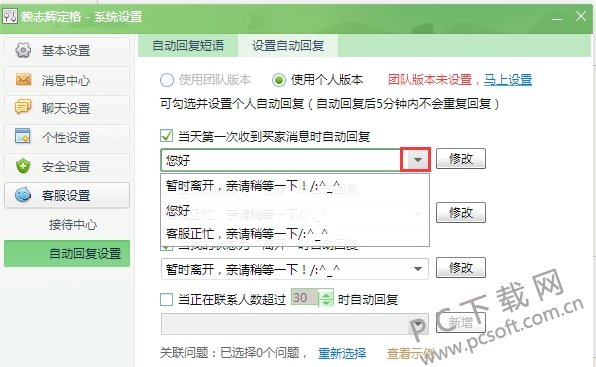
Task: Choose 客服正忙，亲请稍等一下 from the list
Action: [295, 234]
